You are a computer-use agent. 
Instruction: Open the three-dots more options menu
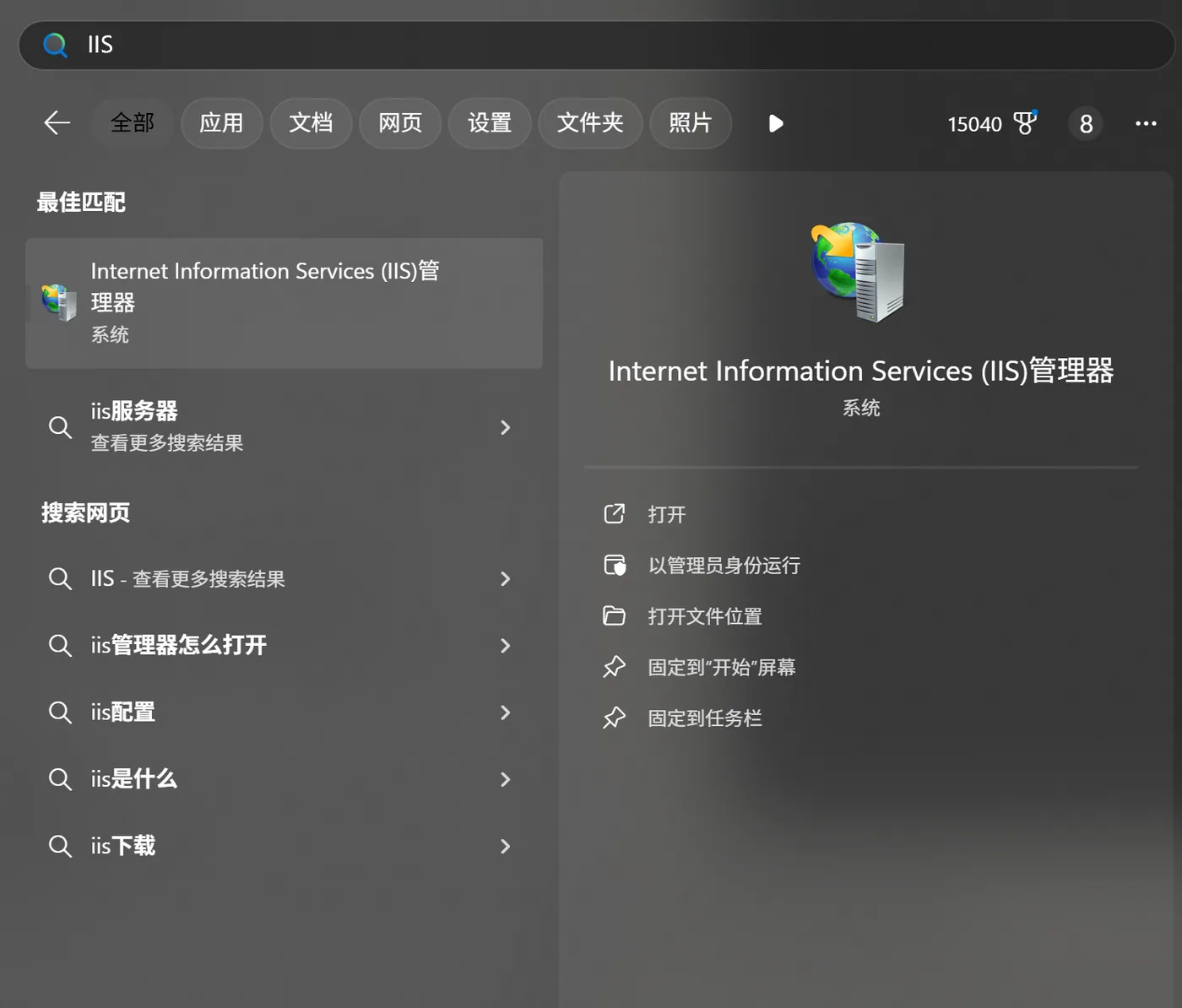click(x=1146, y=123)
